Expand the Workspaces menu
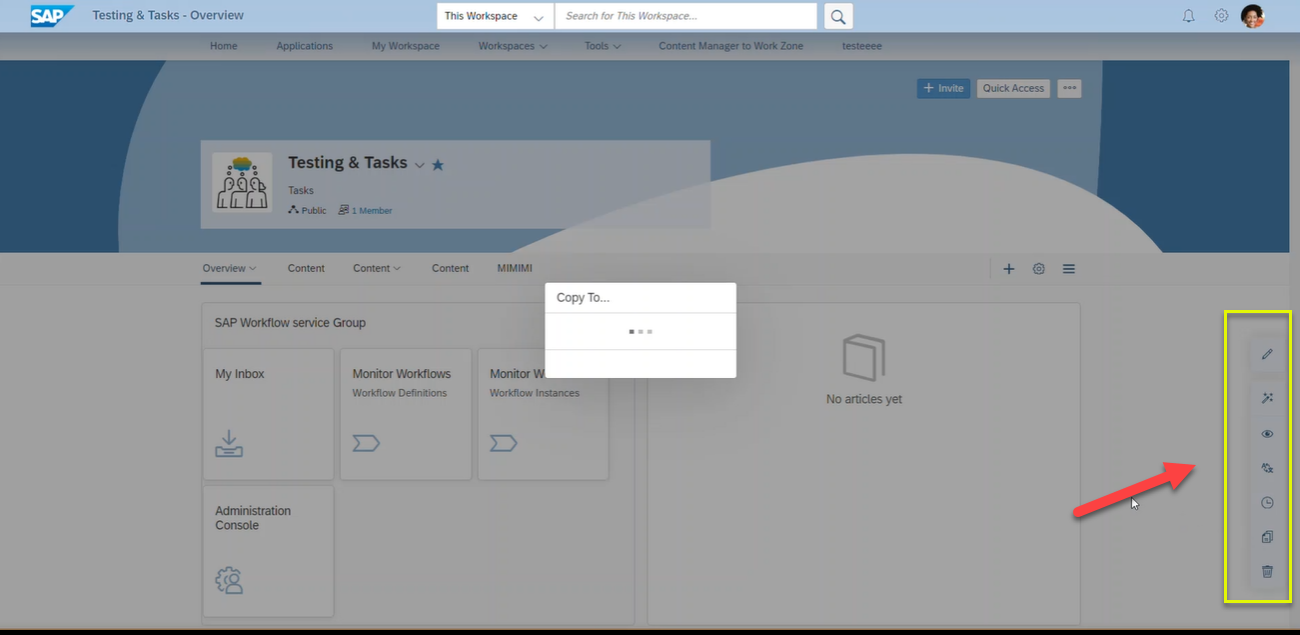1300x635 pixels. tap(512, 46)
